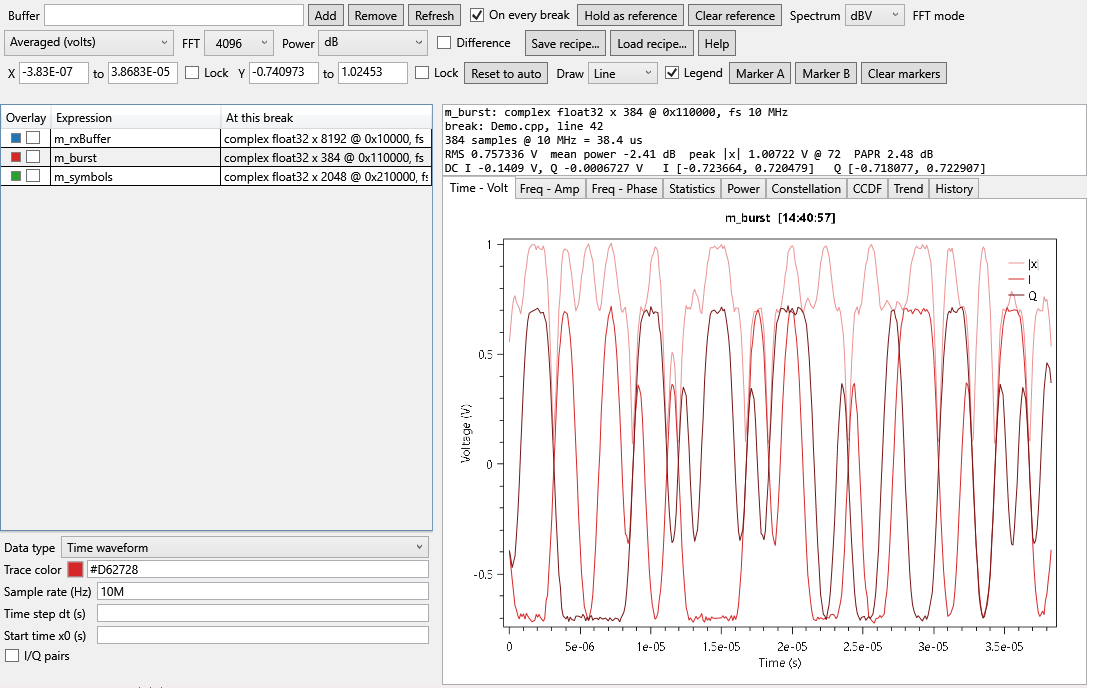1100x688 pixels.
Task: Switch to the Freq - Phase tab
Action: click(x=624, y=189)
